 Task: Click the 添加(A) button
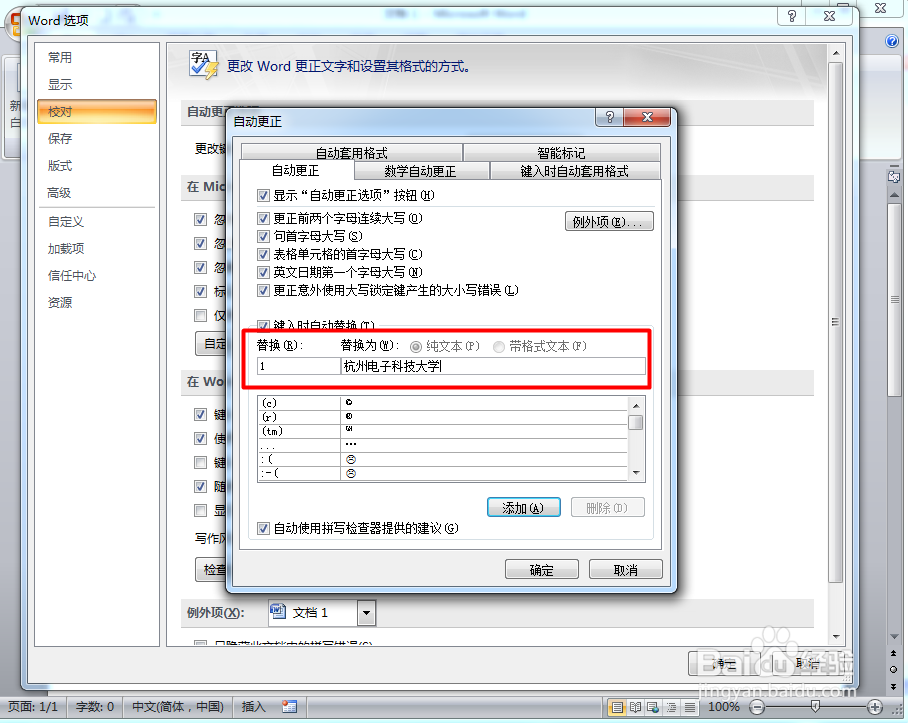tap(523, 508)
